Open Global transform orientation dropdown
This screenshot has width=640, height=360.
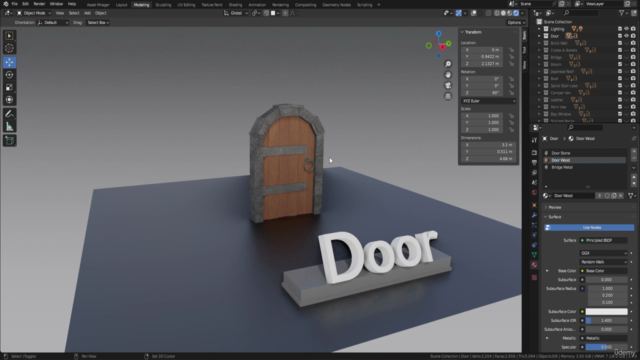click(x=236, y=13)
